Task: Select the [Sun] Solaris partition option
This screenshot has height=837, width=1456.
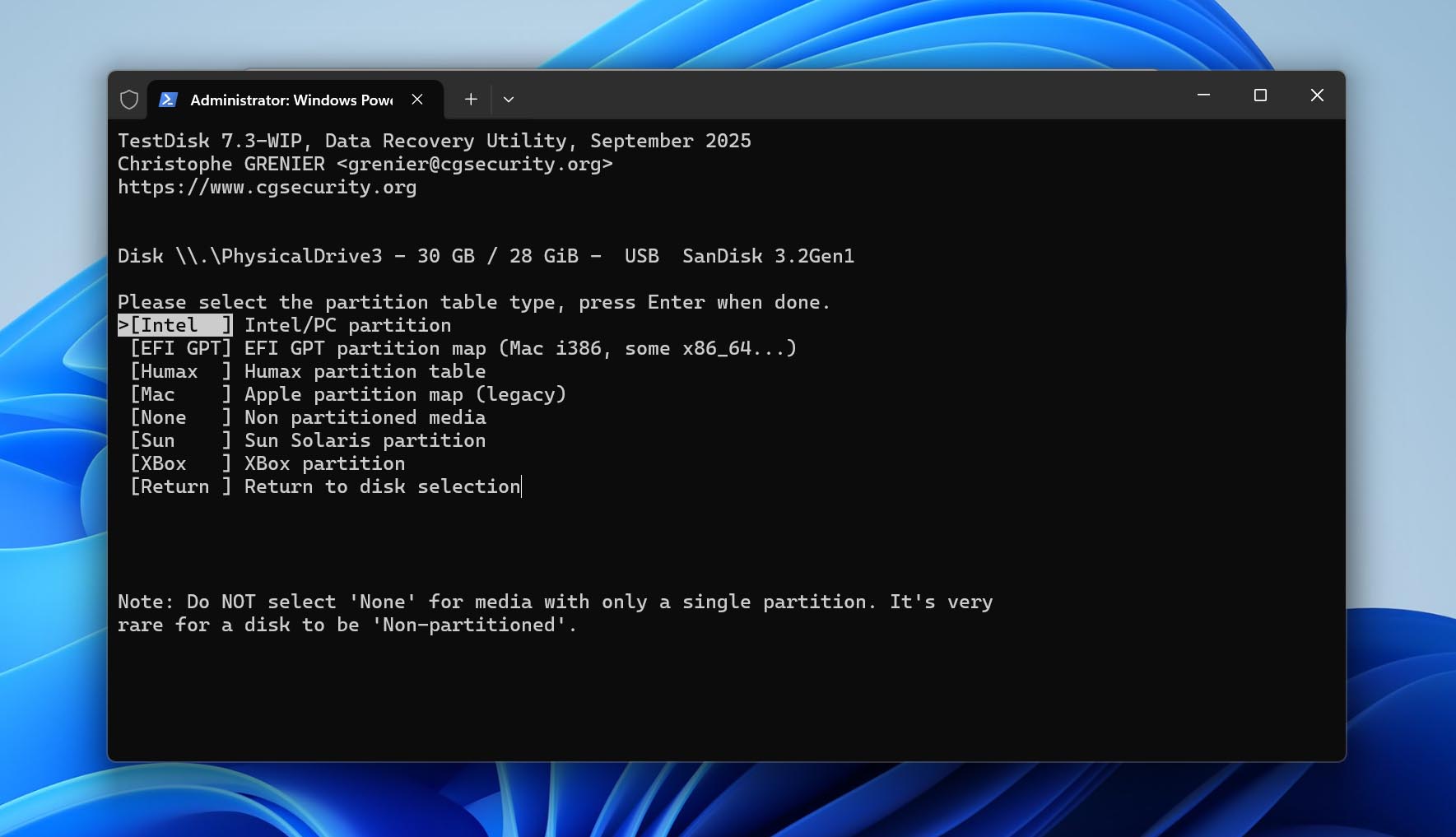Action: (x=181, y=441)
